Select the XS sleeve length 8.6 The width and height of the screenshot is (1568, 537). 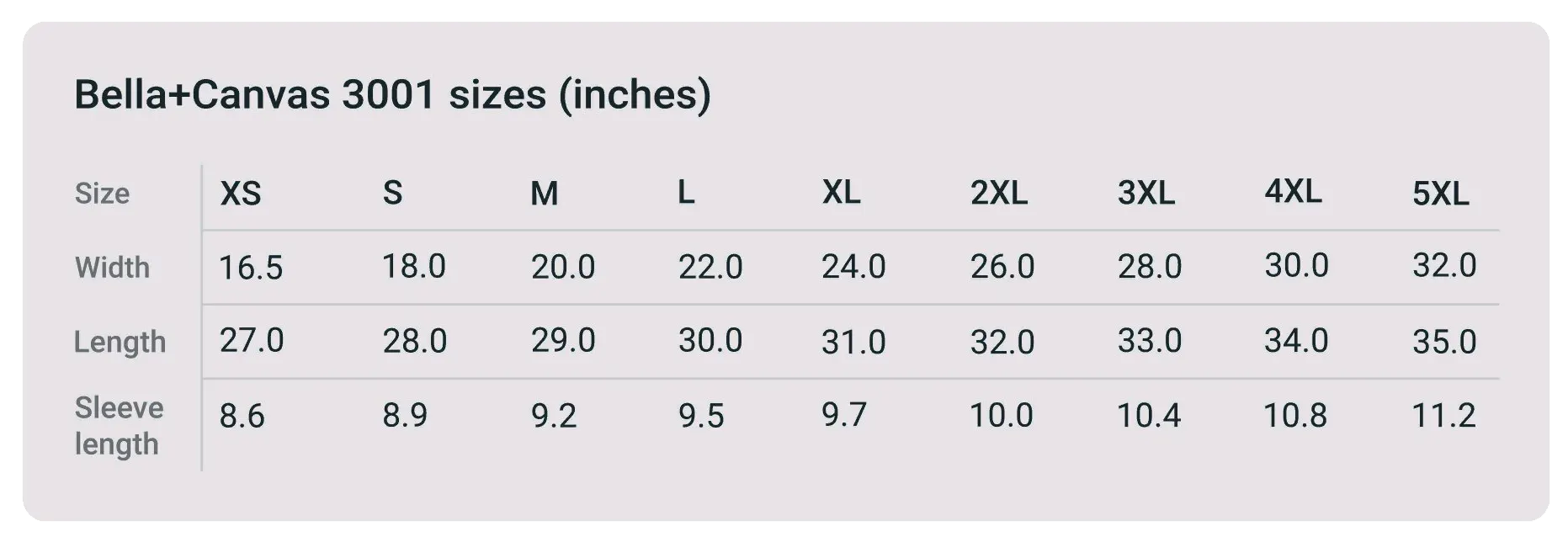click(x=242, y=416)
